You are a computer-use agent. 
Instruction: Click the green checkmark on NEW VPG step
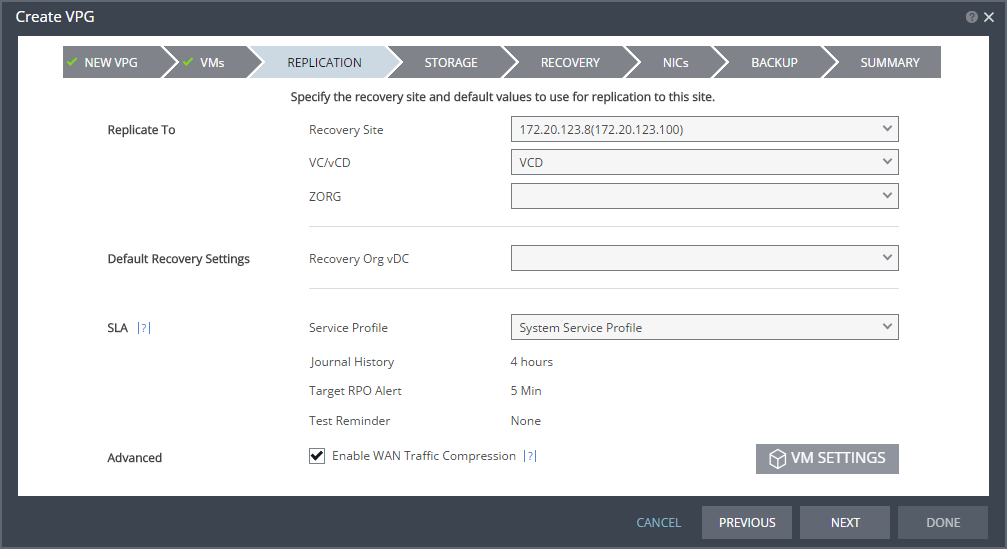click(x=72, y=62)
